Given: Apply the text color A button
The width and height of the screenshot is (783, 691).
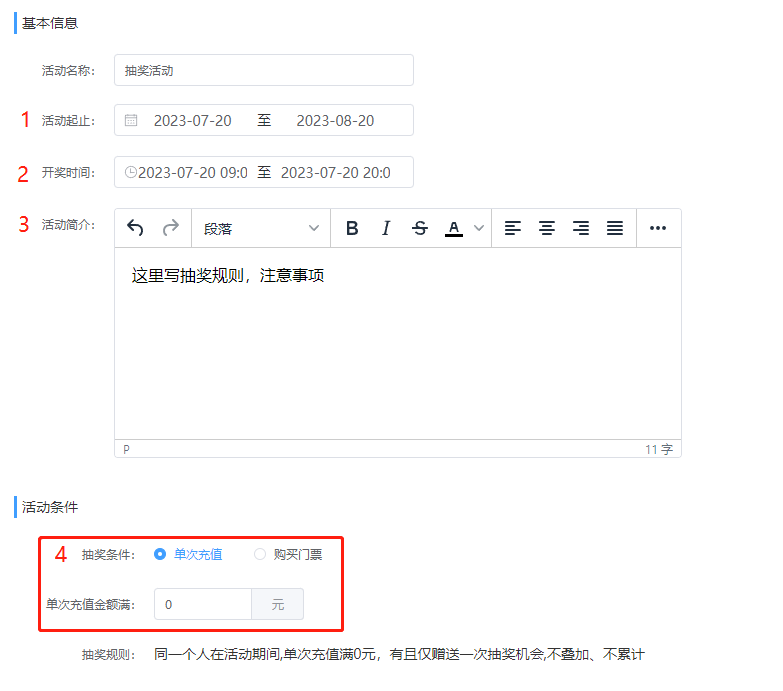Looking at the screenshot, I should point(453,228).
